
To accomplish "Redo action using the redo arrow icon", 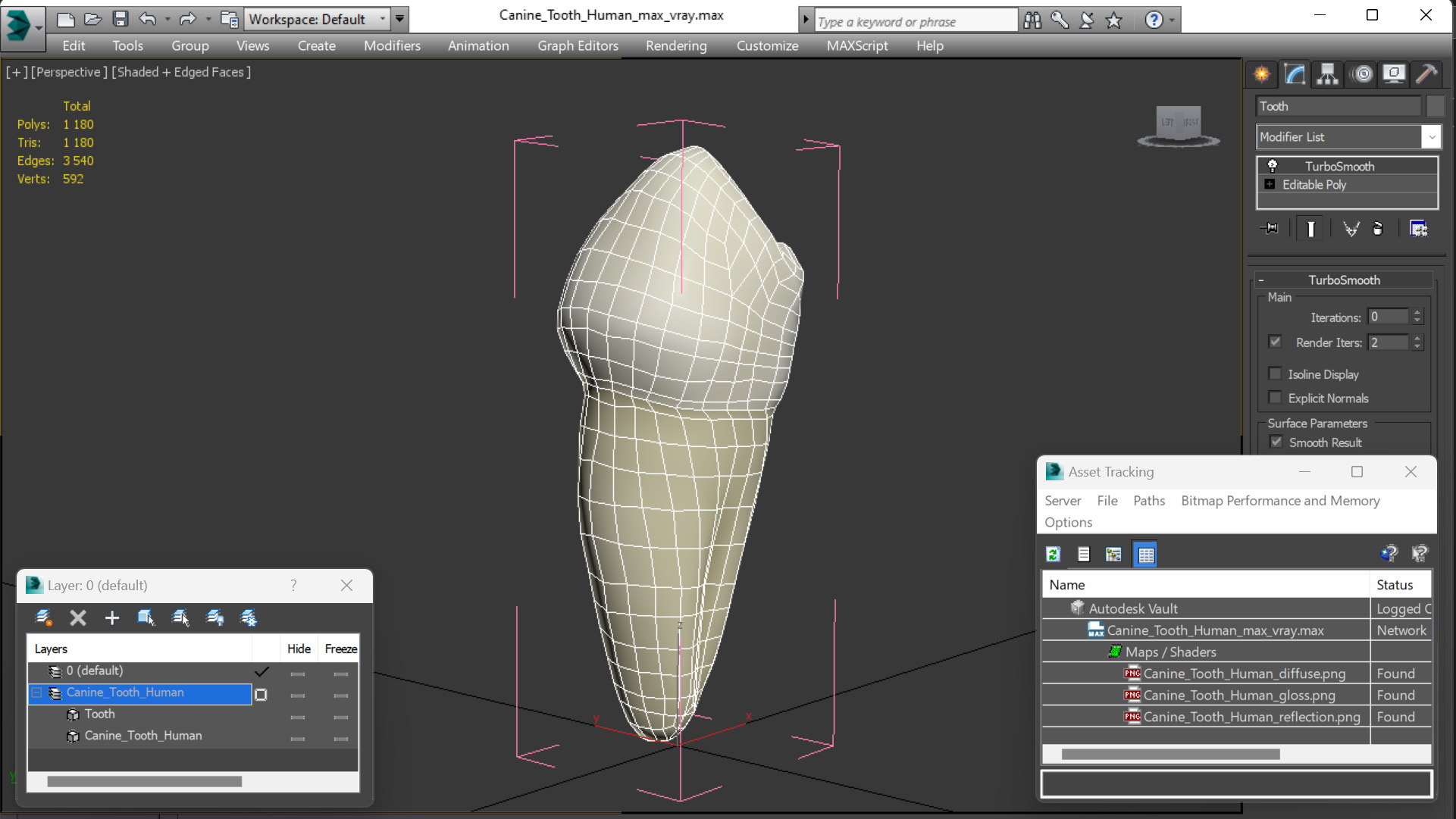I will (x=188, y=19).
